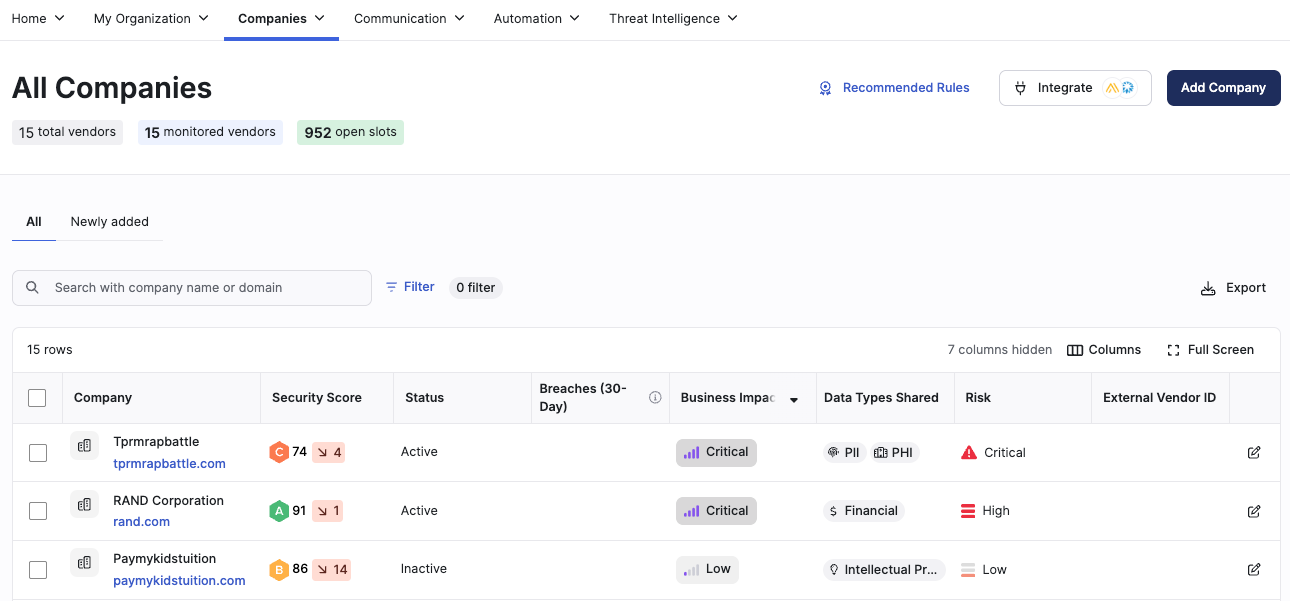Open the Companies menu
Image resolution: width=1290 pixels, height=601 pixels.
click(x=281, y=18)
